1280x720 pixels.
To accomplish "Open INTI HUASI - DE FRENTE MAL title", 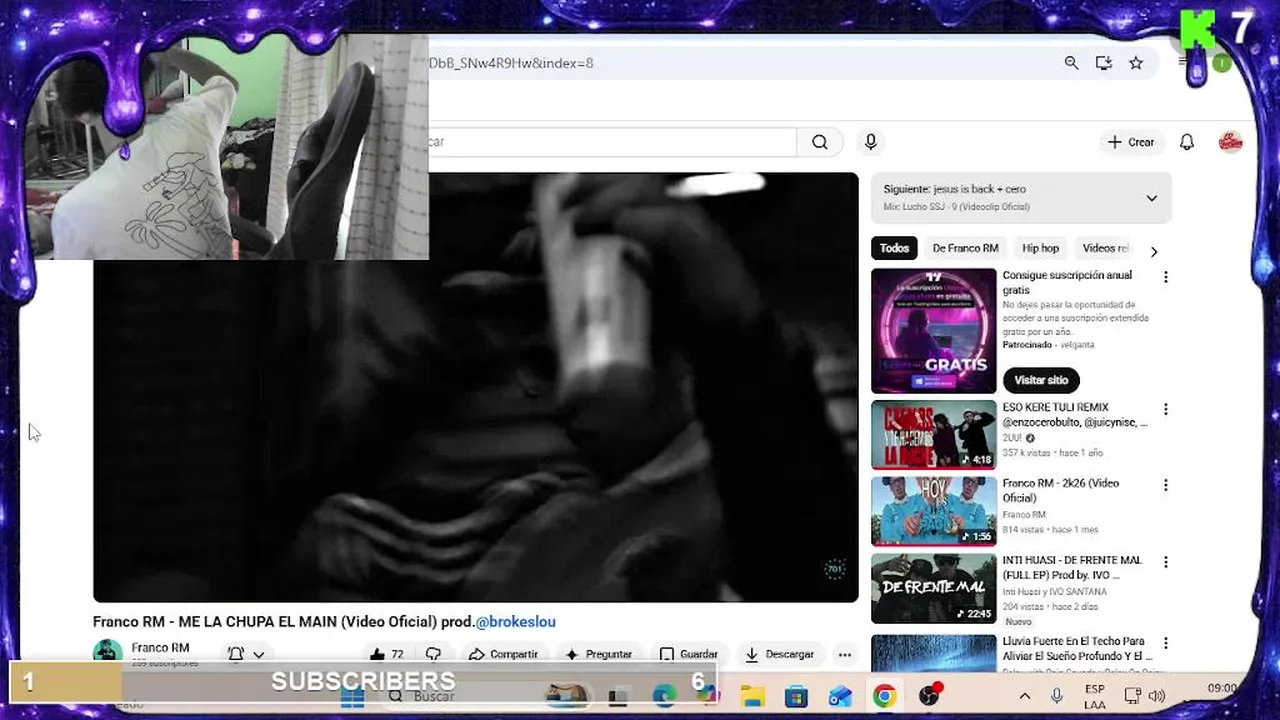I will [1072, 567].
